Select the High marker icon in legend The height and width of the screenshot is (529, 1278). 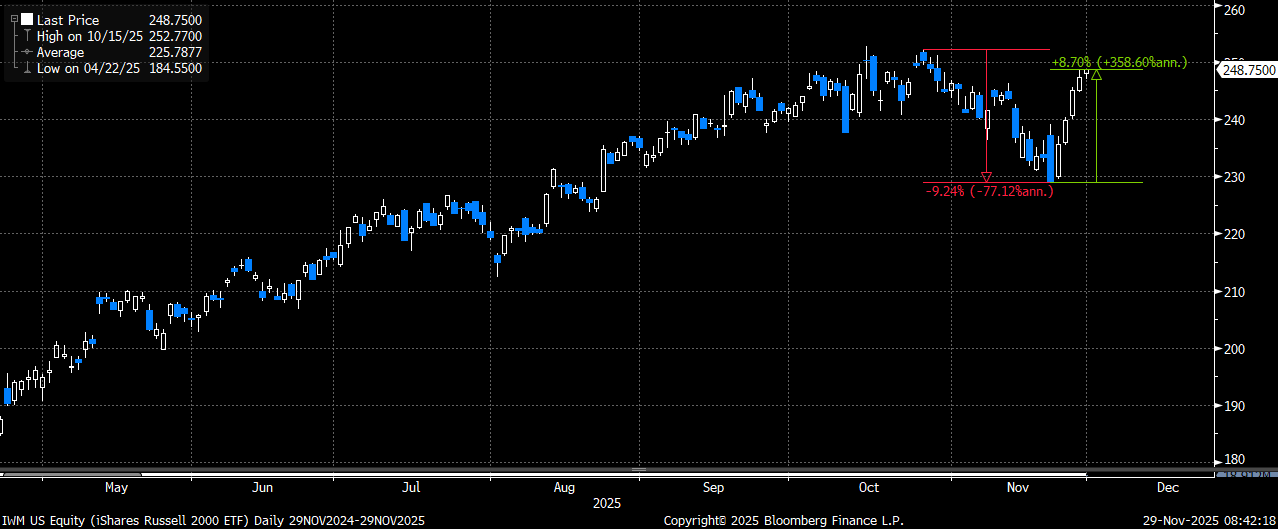point(27,36)
